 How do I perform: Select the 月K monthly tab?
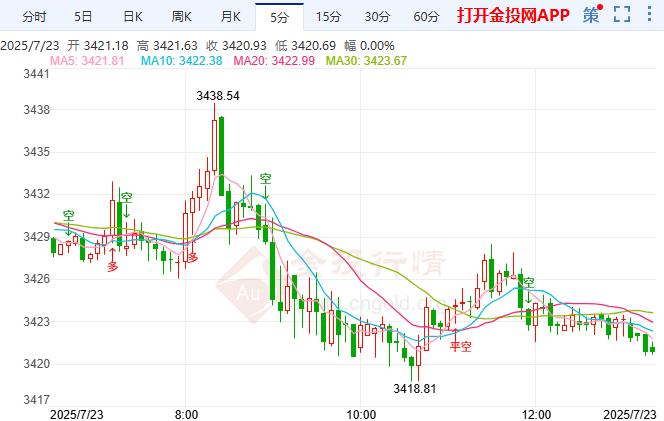(x=231, y=17)
